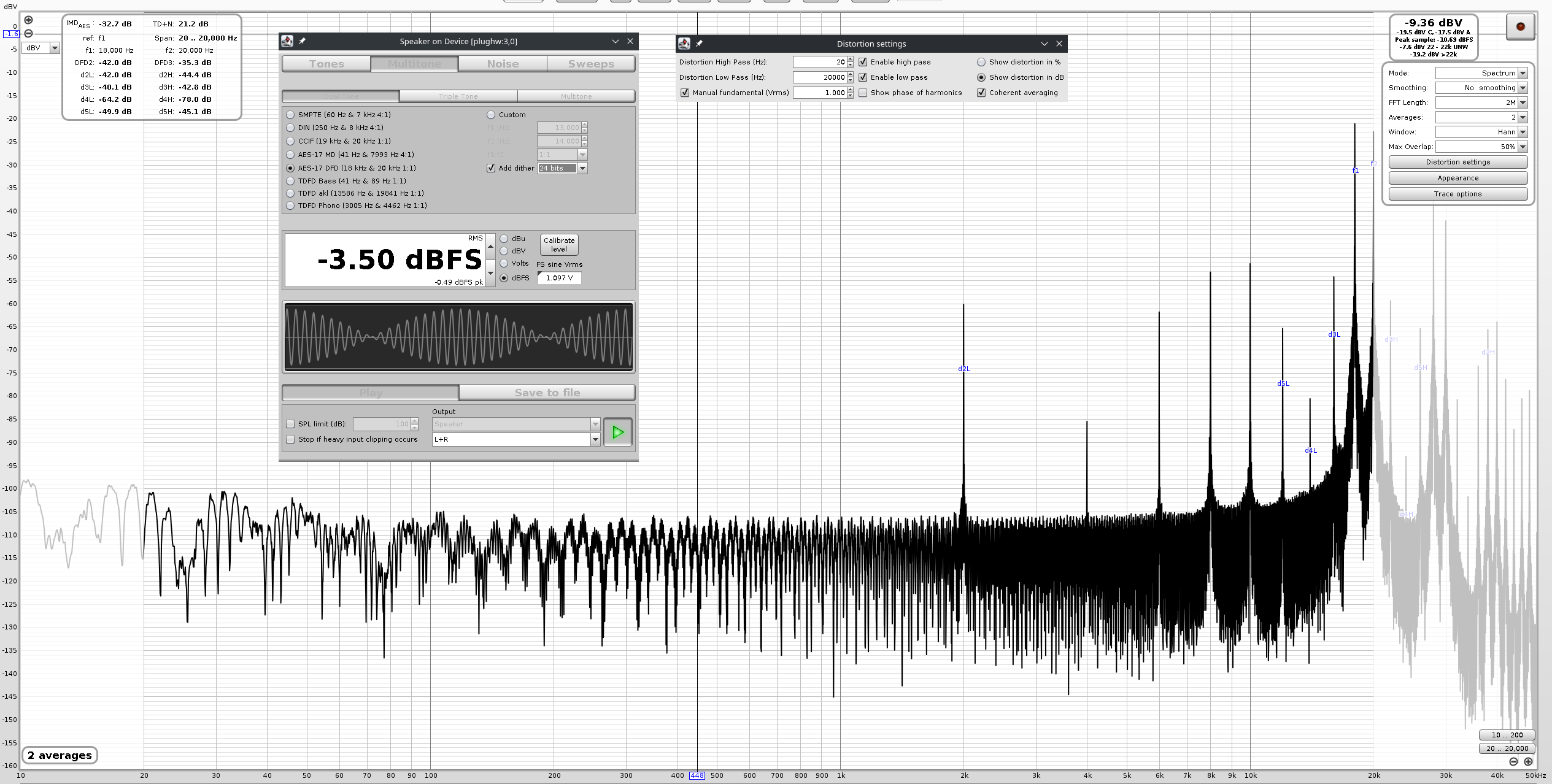
Task: Switch to the Save to file tab
Action: coord(547,393)
